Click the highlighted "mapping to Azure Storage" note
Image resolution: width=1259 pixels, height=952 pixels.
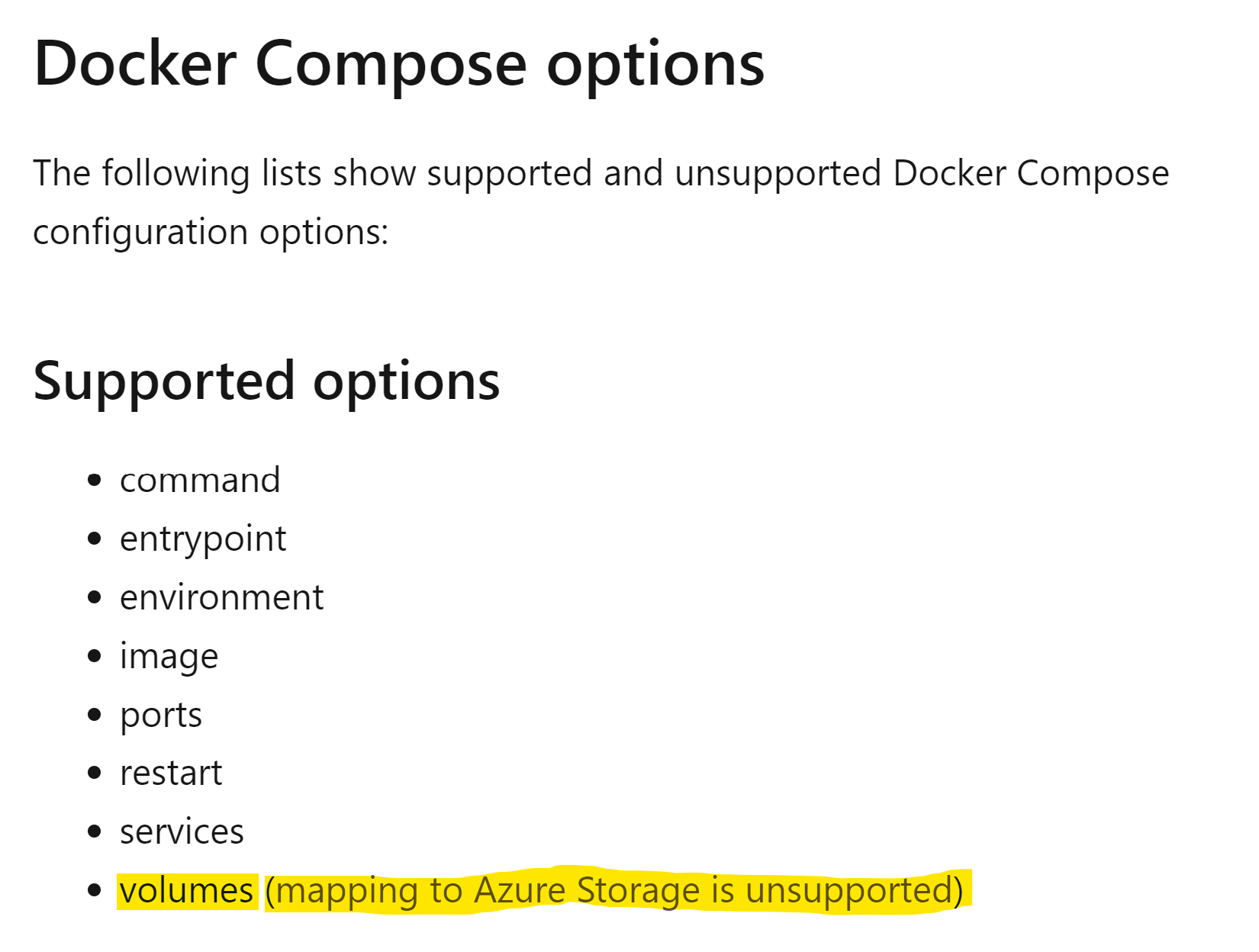tap(614, 891)
